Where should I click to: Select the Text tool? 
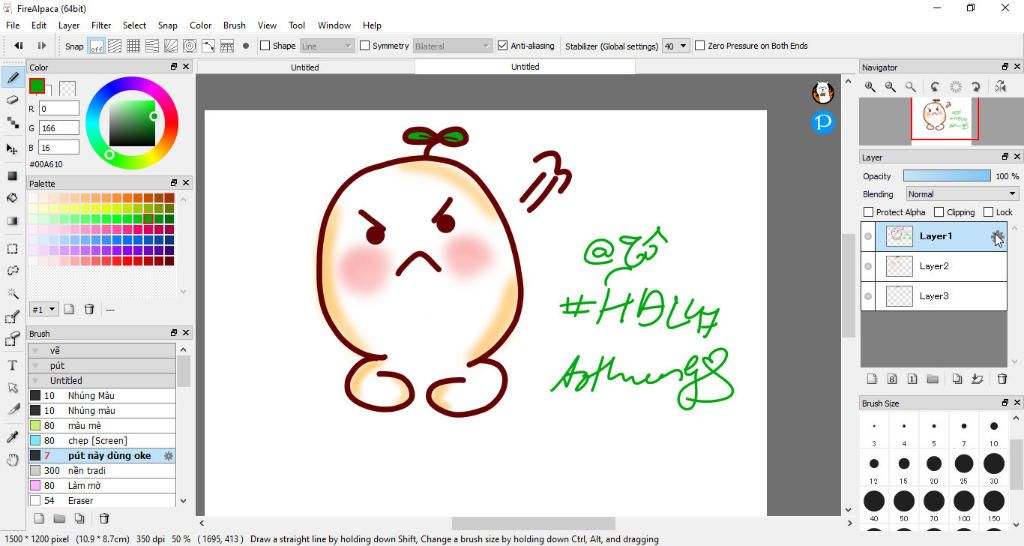(12, 365)
